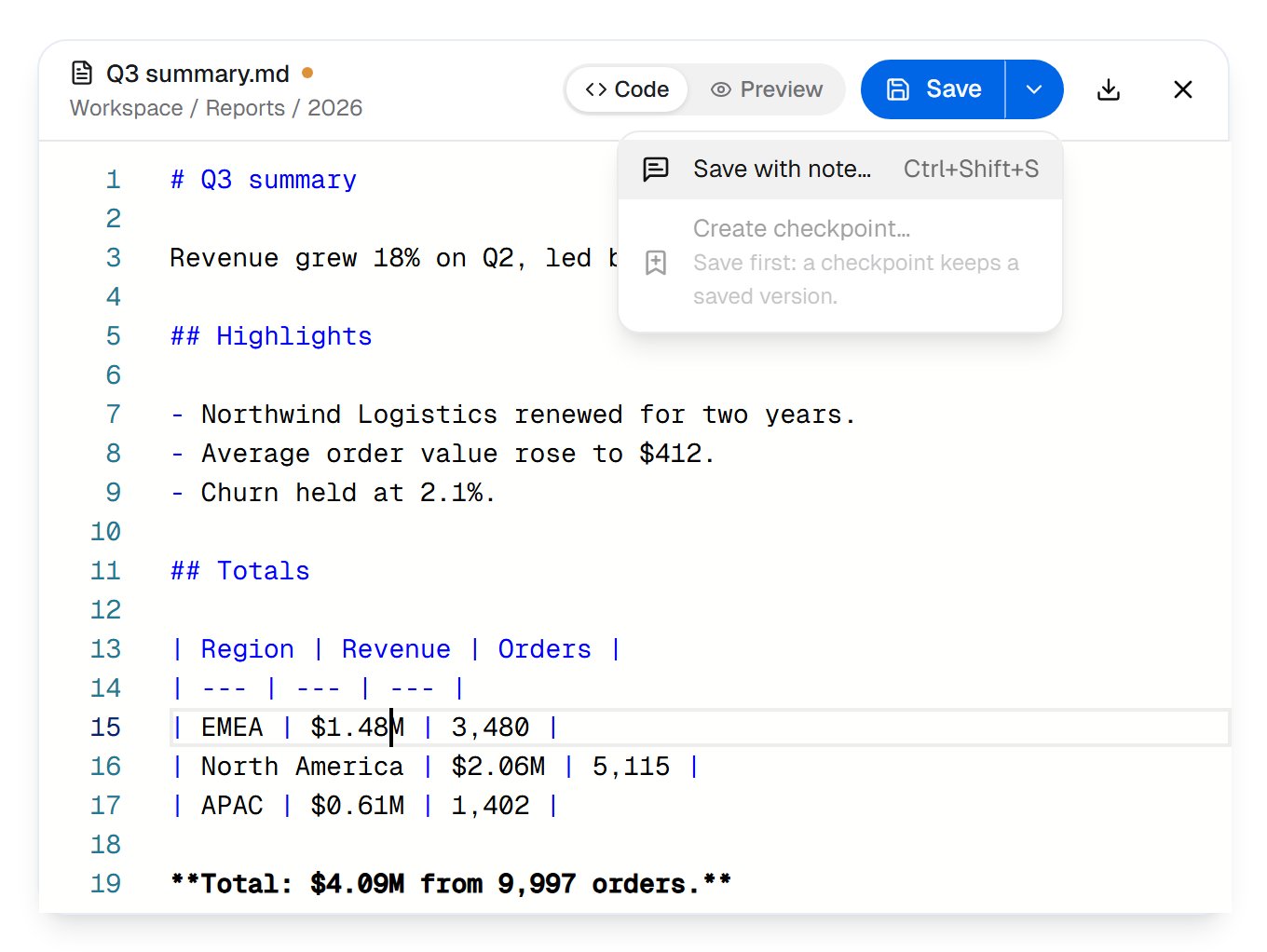Viewport: 1267px width, 952px height.
Task: Click the 'Revenue grew 18%' line
Action: [x=393, y=258]
